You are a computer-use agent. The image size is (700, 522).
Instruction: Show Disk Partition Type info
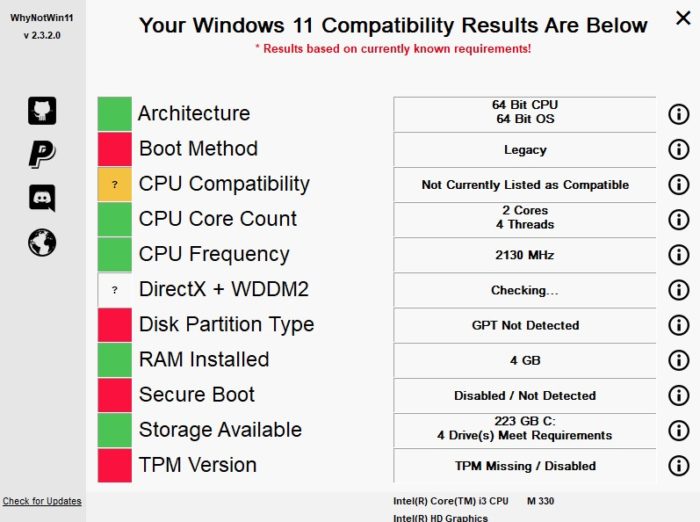tap(678, 325)
